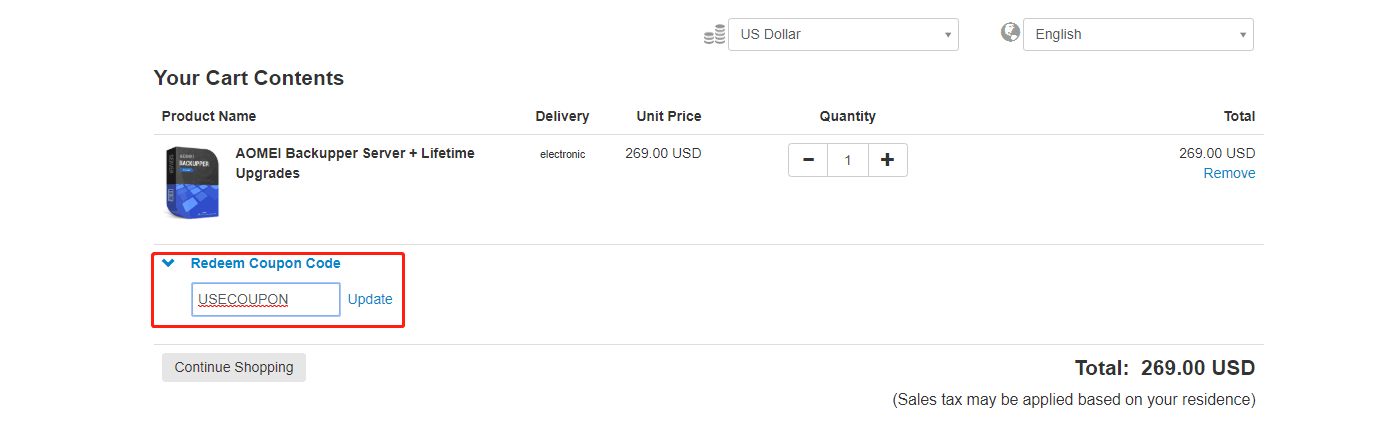
Task: Focus the USECOUPON coupon code field
Action: point(265,299)
